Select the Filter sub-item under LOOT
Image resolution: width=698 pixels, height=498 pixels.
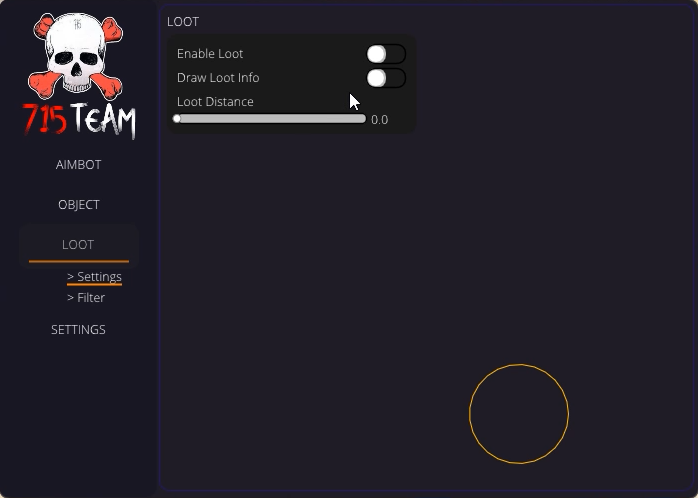click(x=86, y=298)
